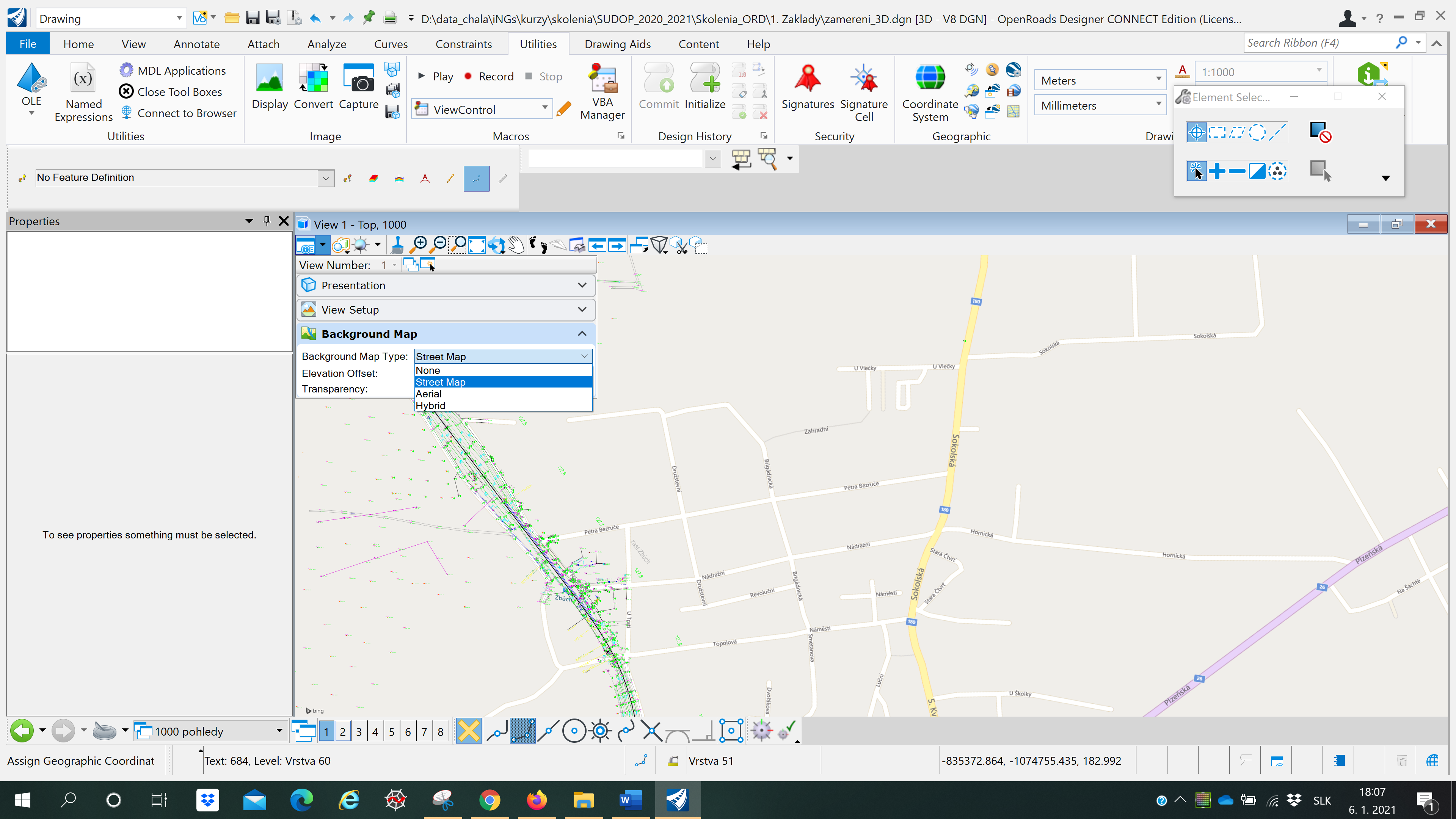1456x819 pixels.
Task: Select the Subtract selection mode minus icon
Action: pyautogui.click(x=1237, y=171)
